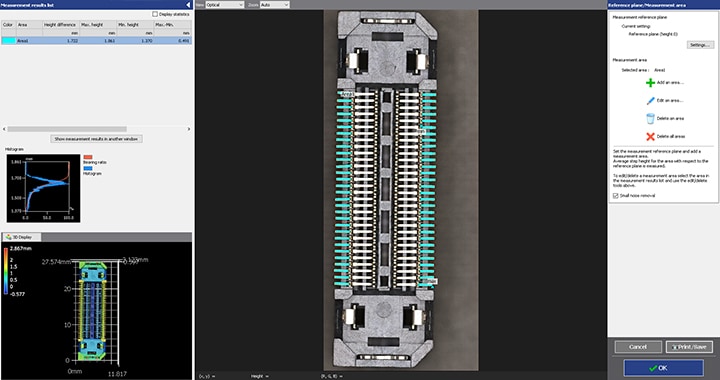Click the blue pencil Edit an area icon
This screenshot has width=720, height=380.
pos(650,101)
